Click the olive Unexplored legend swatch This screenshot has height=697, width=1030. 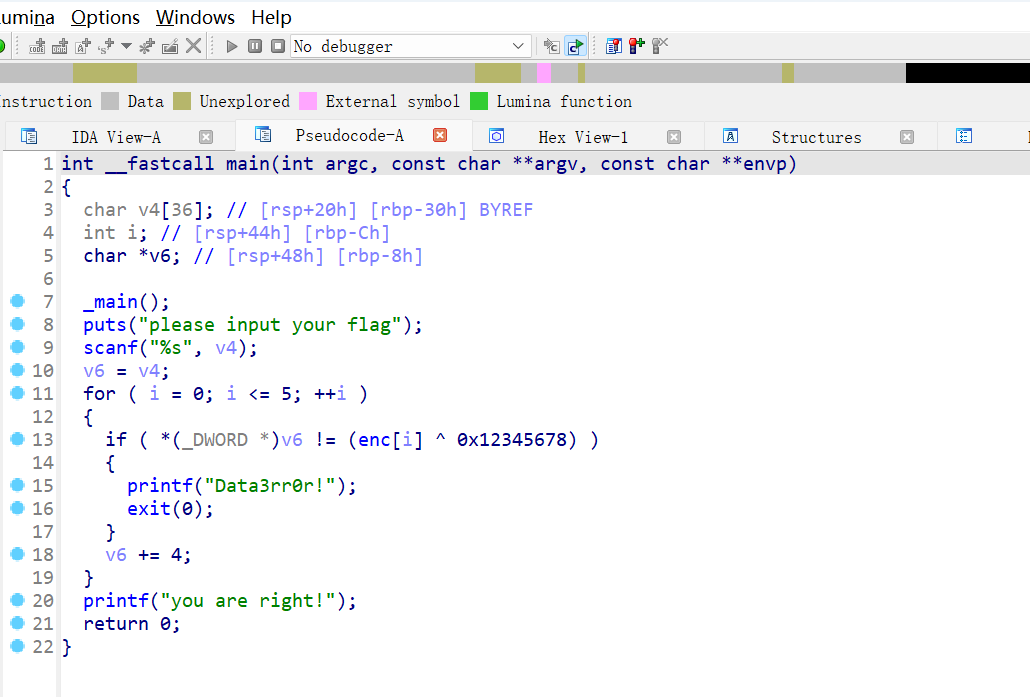coord(182,101)
